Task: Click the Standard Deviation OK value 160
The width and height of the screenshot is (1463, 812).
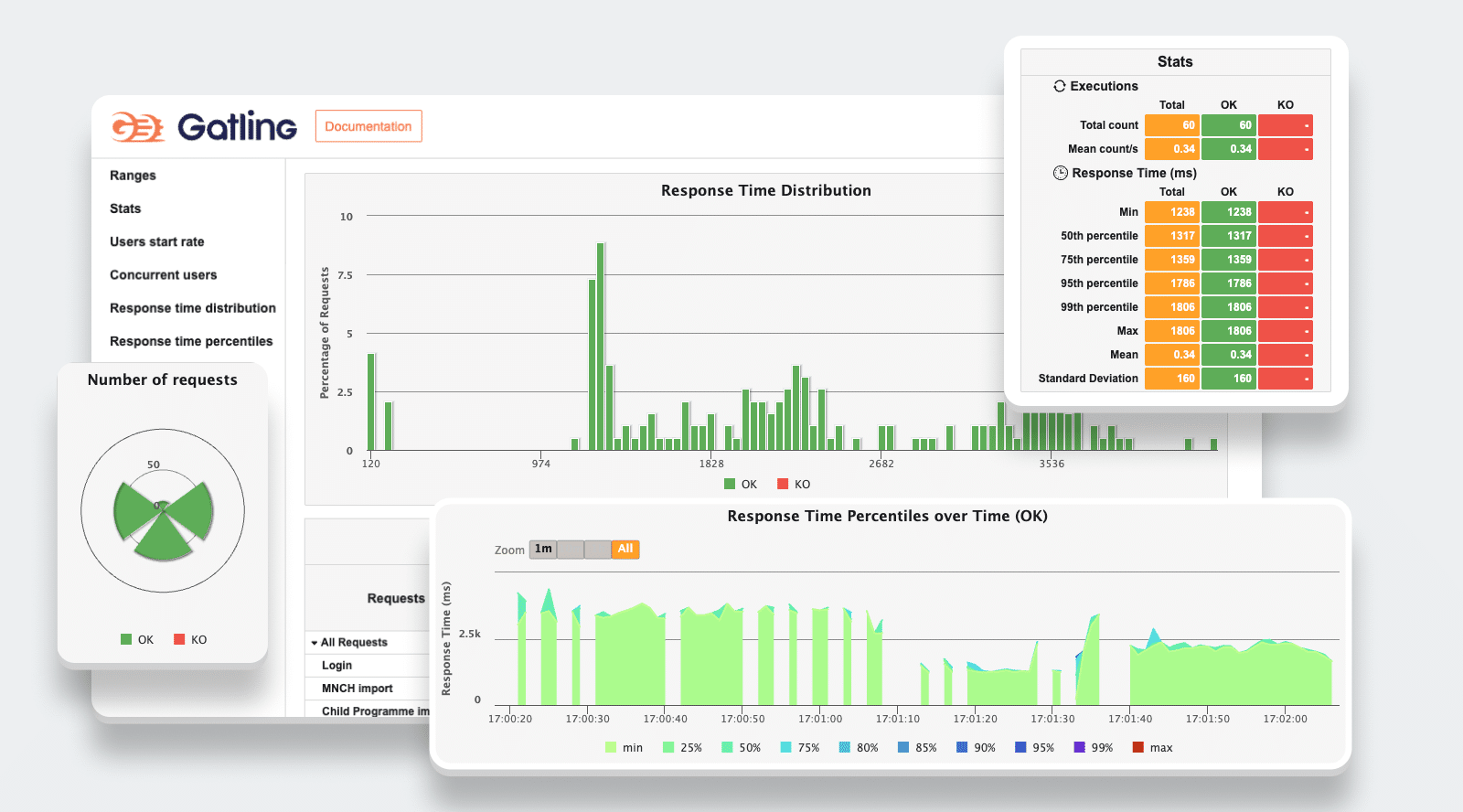Action: (1229, 379)
